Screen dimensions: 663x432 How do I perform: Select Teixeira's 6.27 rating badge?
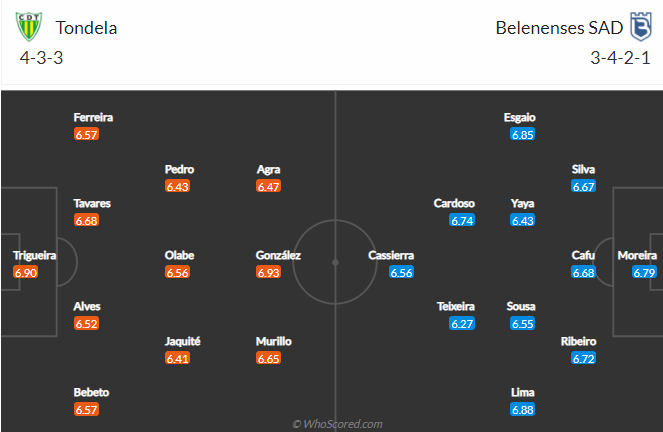coord(462,323)
